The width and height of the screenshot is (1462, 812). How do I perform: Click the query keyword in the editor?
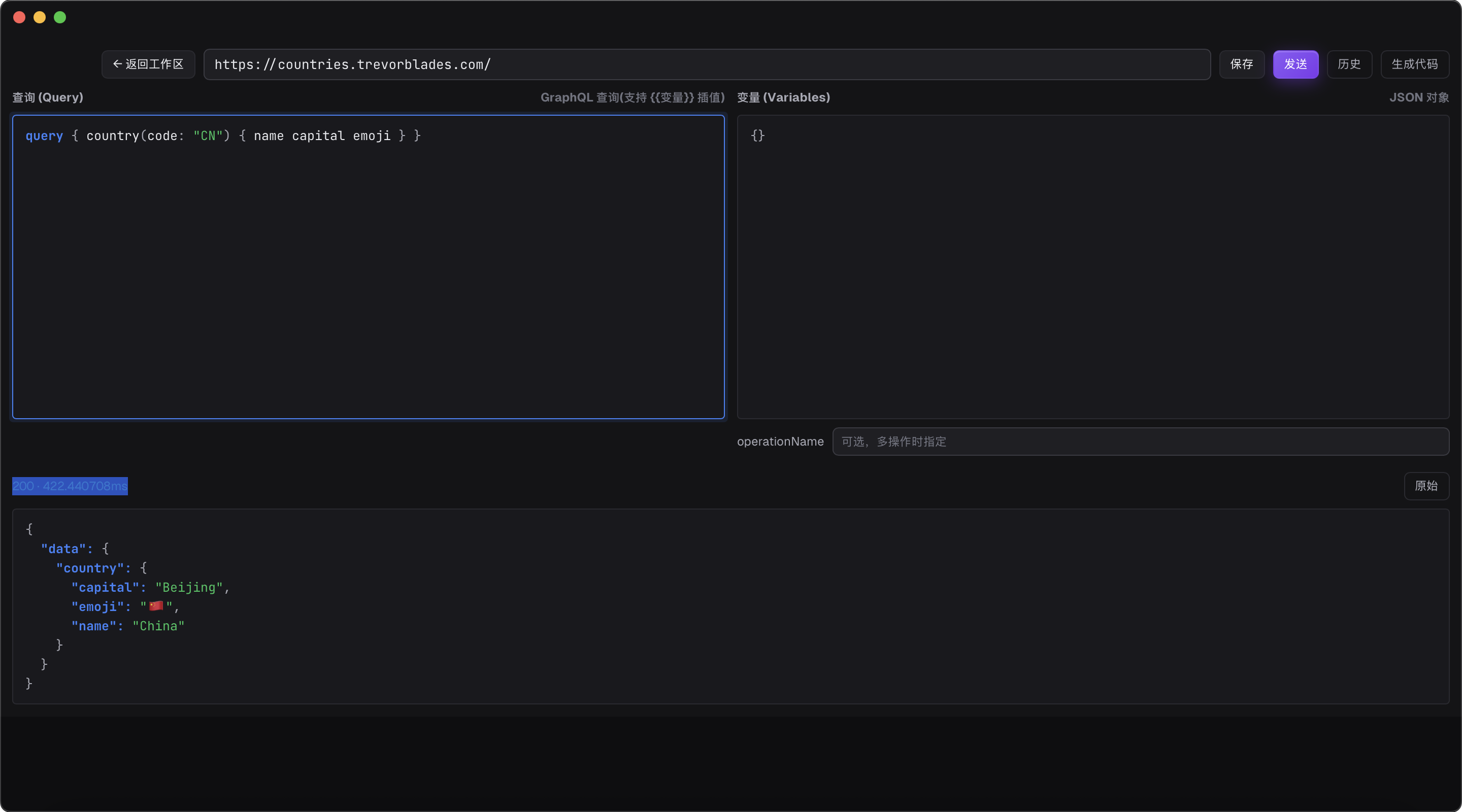click(44, 136)
